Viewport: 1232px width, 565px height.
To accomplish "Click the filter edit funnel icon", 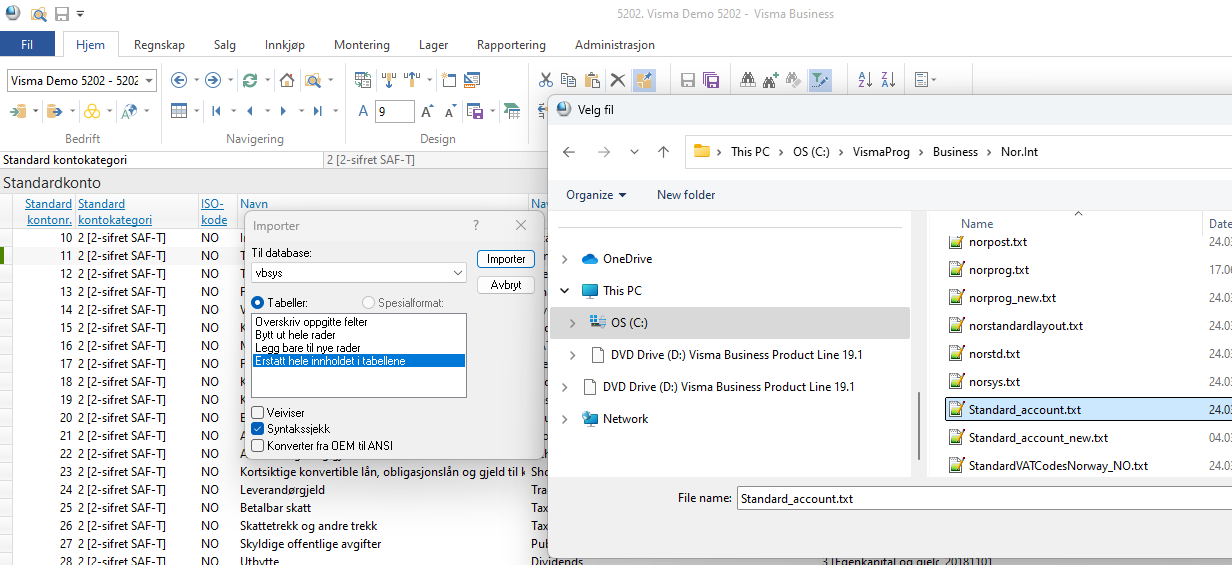I will (x=820, y=80).
